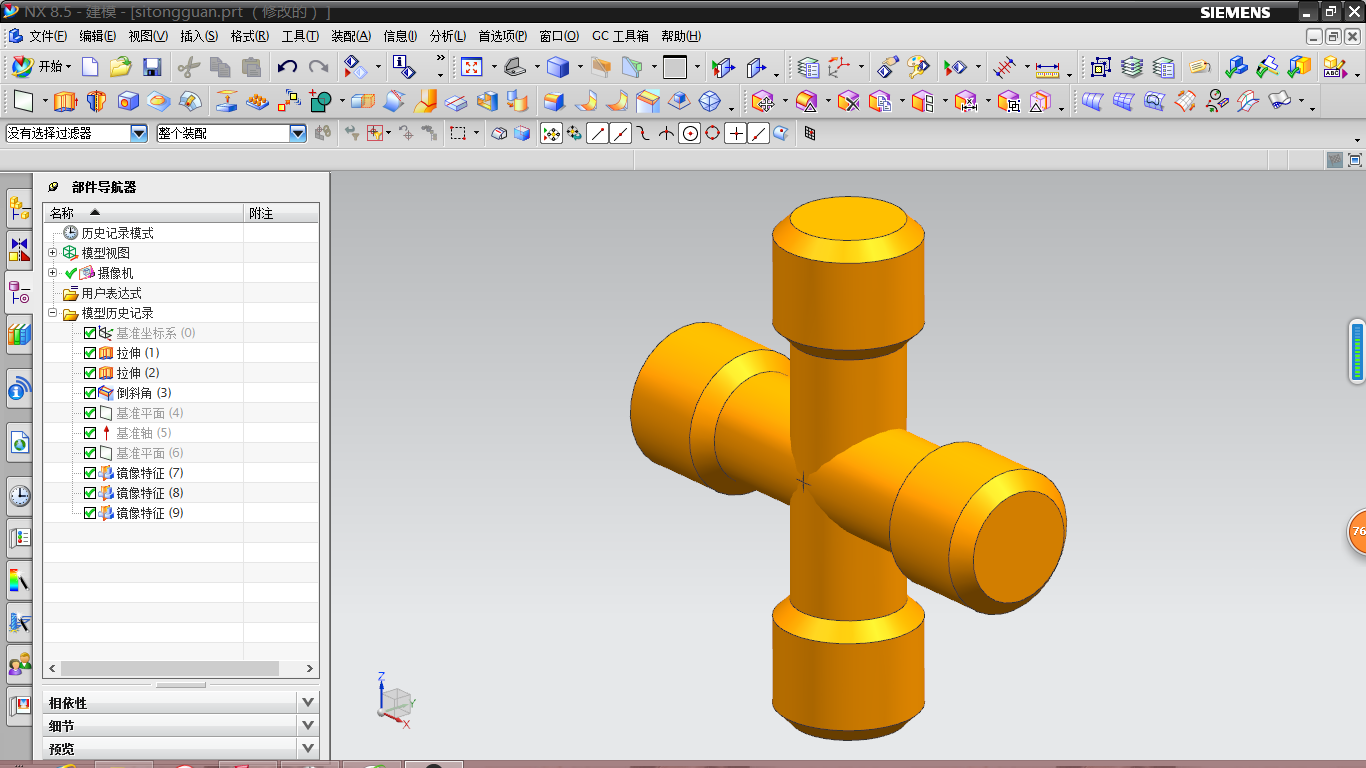The height and width of the screenshot is (768, 1366).
Task: Toggle the 镜像特征 (8) checkbox
Action: tap(90, 493)
